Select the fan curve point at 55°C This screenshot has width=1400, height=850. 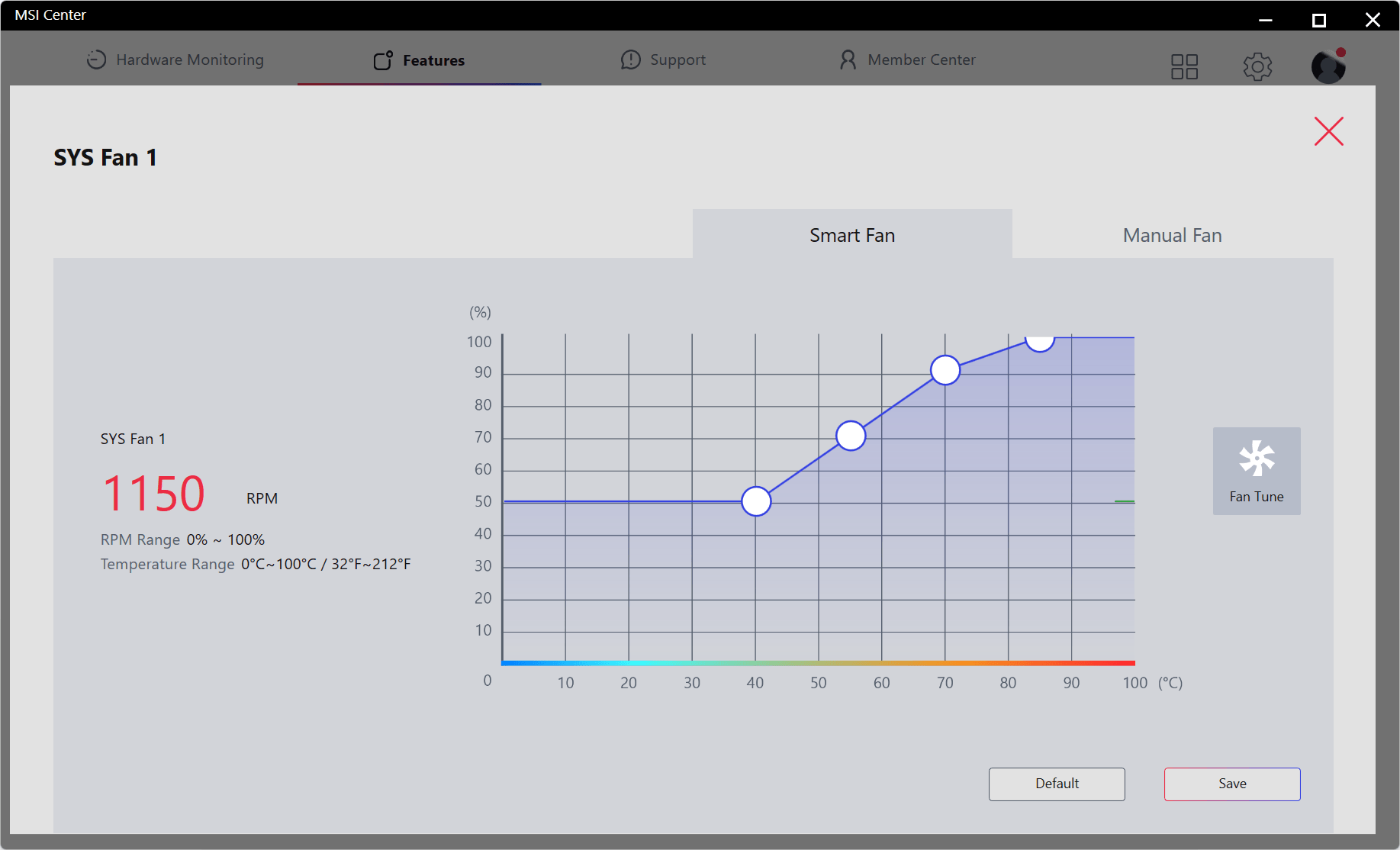(x=851, y=436)
